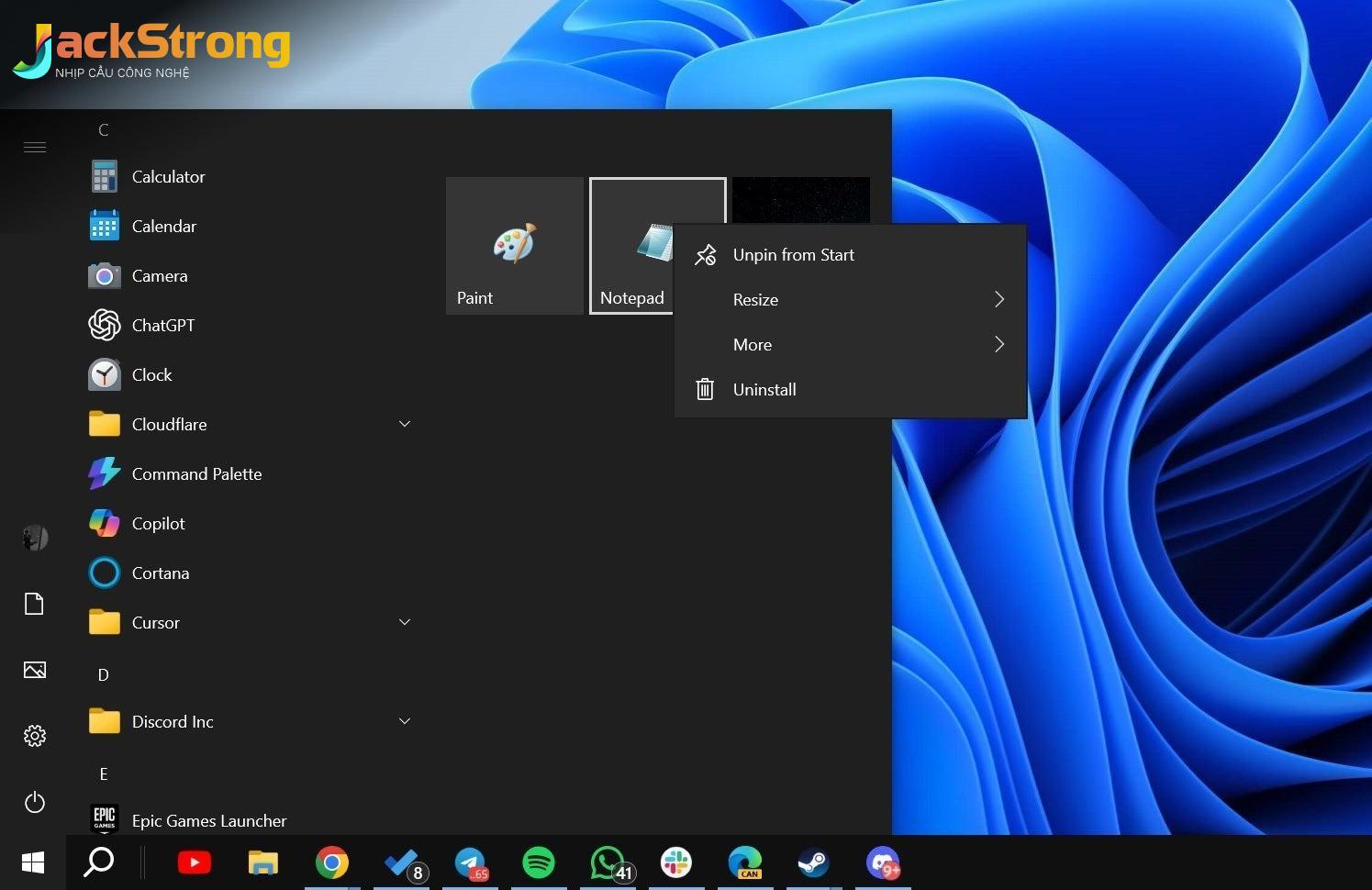The height and width of the screenshot is (890, 1372).
Task: Open Steam from the taskbar
Action: (x=814, y=862)
